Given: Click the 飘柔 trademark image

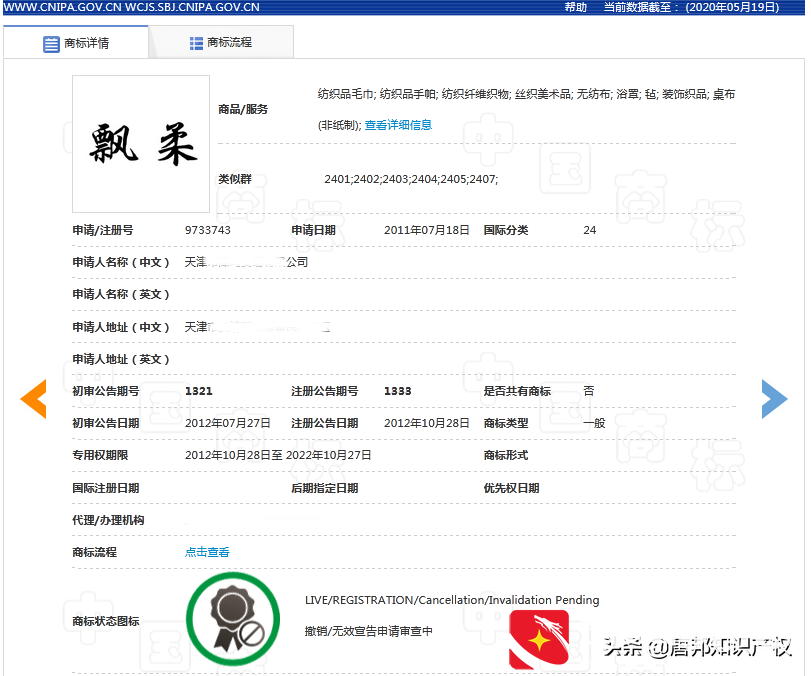Looking at the screenshot, I should pos(141,144).
